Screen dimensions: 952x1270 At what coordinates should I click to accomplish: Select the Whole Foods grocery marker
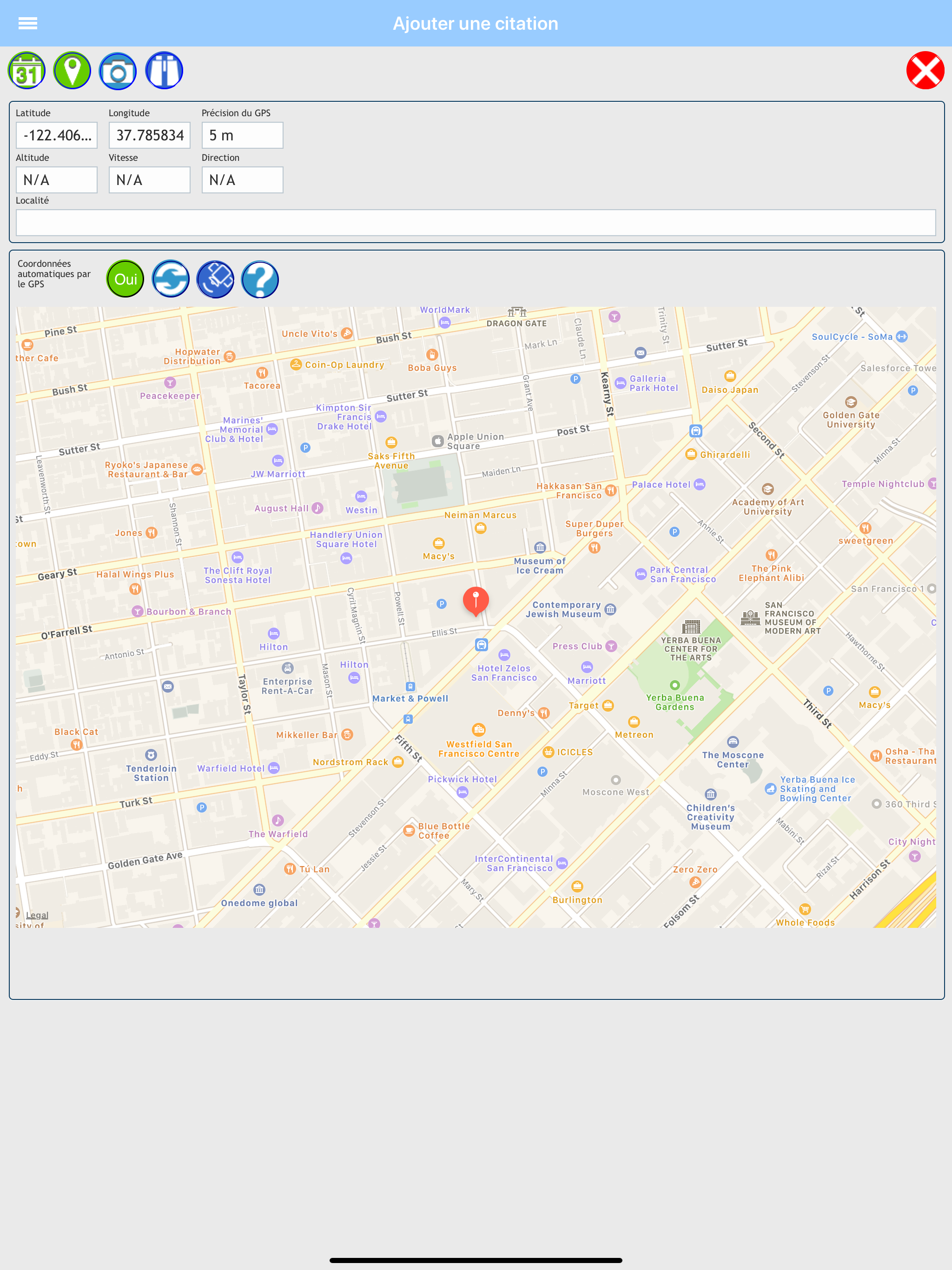pyautogui.click(x=805, y=909)
